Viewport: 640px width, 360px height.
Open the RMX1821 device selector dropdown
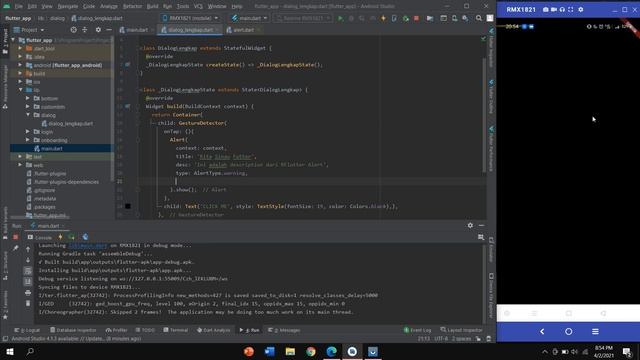coord(190,18)
